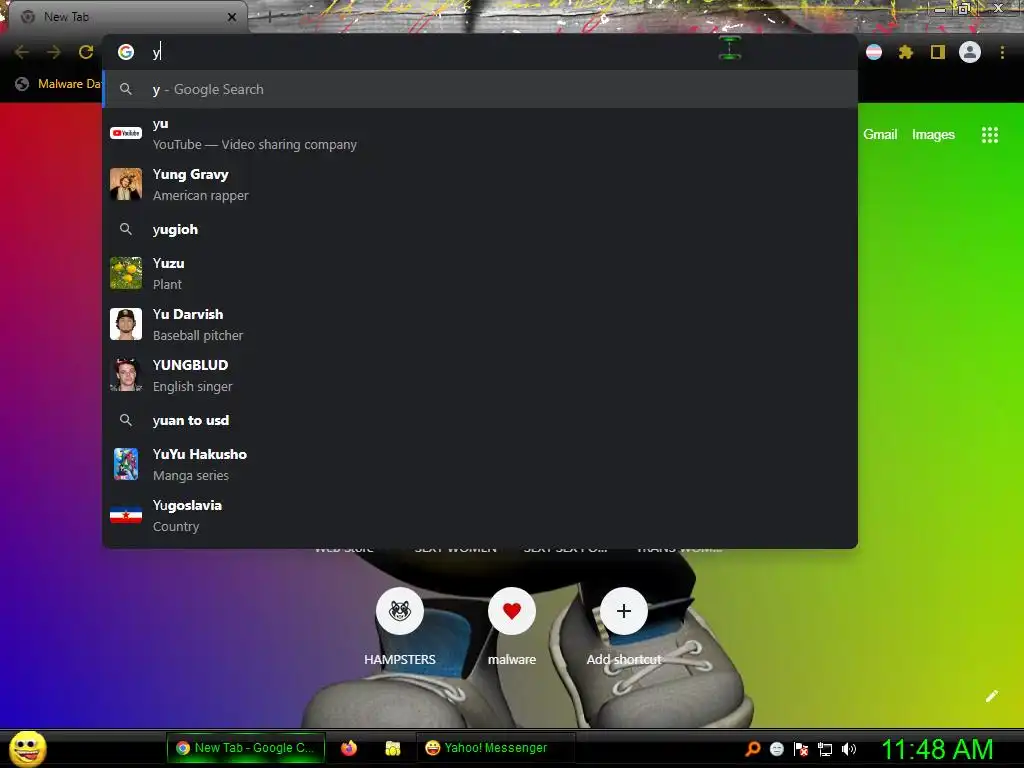Open the Gmail link
Viewport: 1024px width, 768px height.
click(x=880, y=135)
